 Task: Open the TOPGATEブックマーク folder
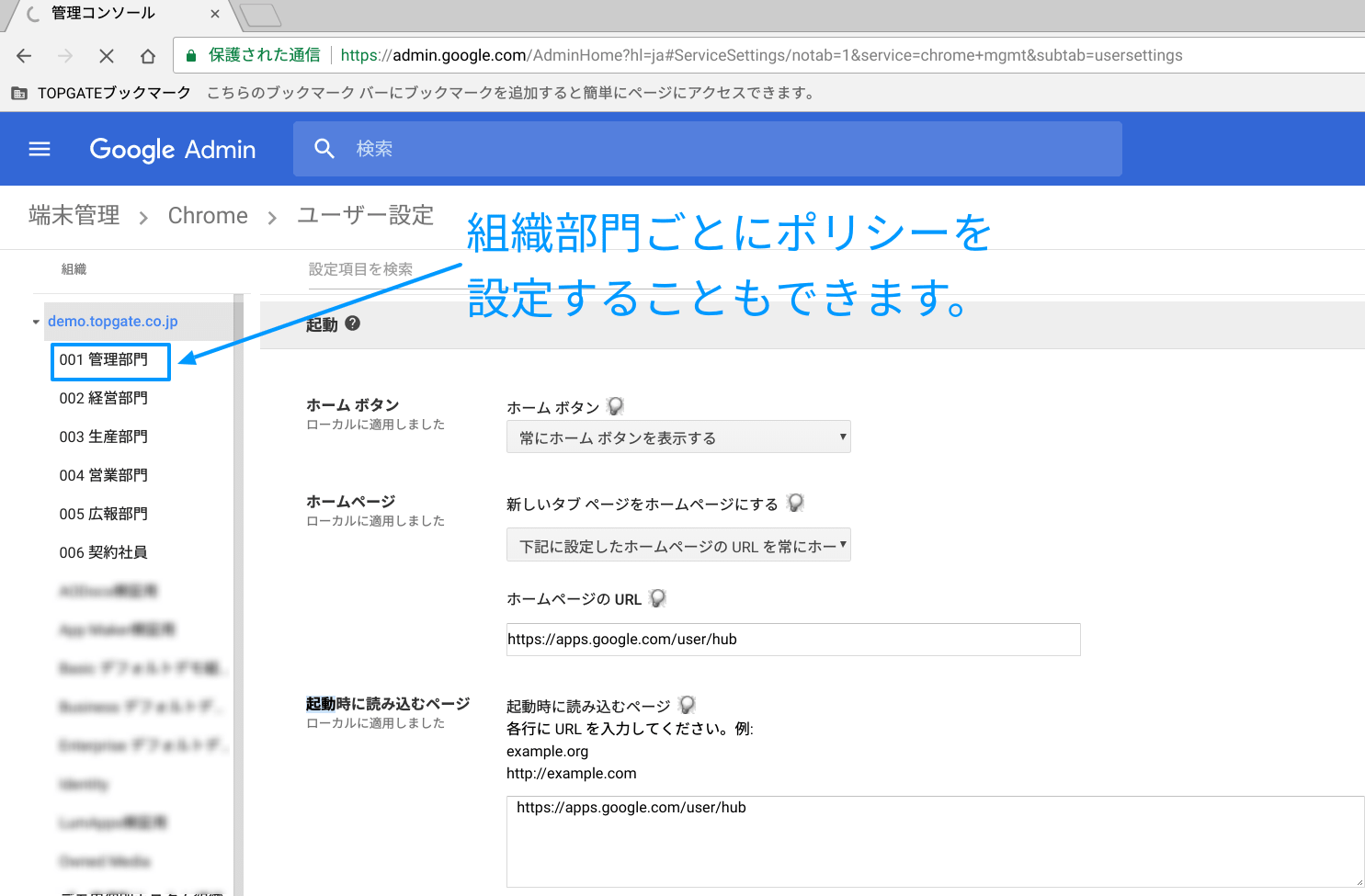(101, 93)
